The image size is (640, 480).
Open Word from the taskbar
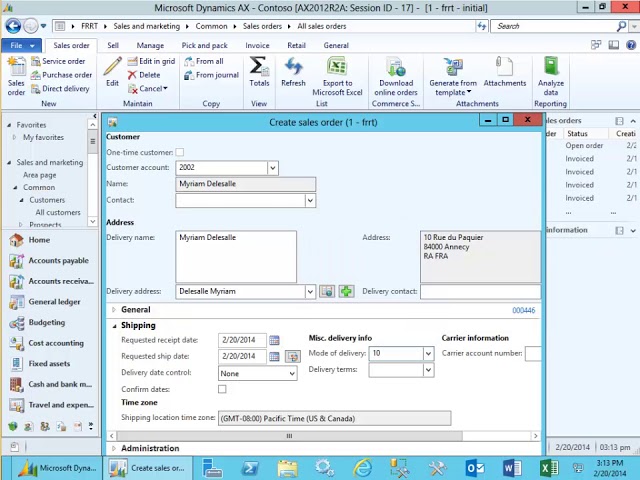(512, 468)
